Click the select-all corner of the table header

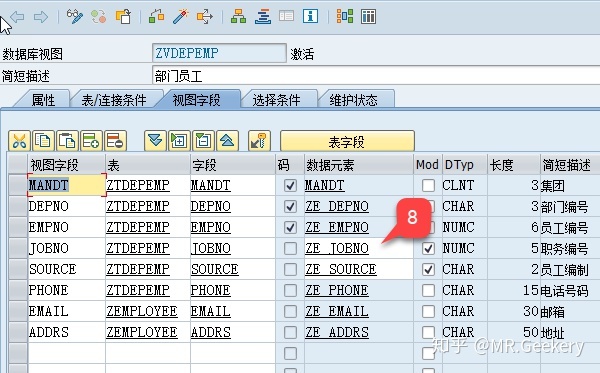click(18, 165)
